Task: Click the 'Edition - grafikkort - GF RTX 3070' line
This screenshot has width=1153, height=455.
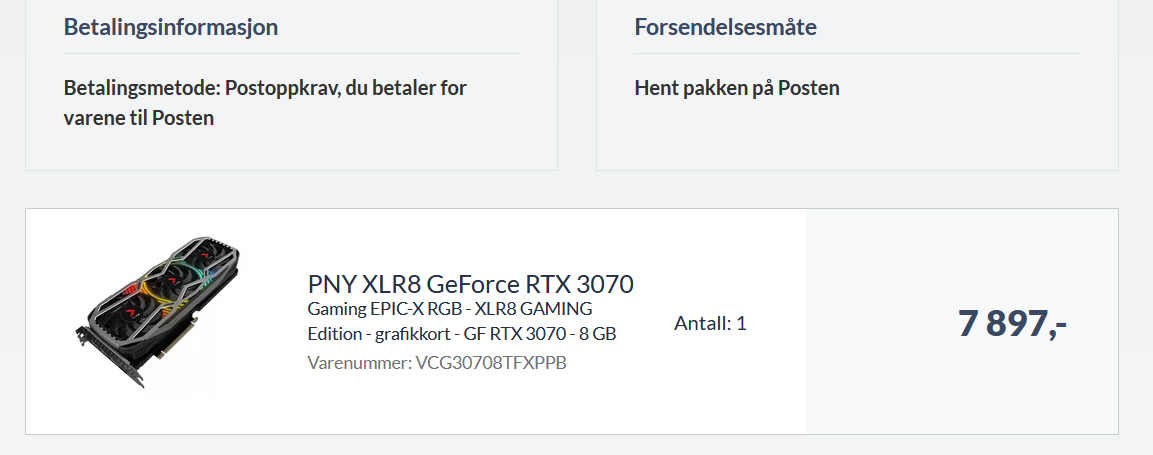Action: pyautogui.click(x=462, y=334)
